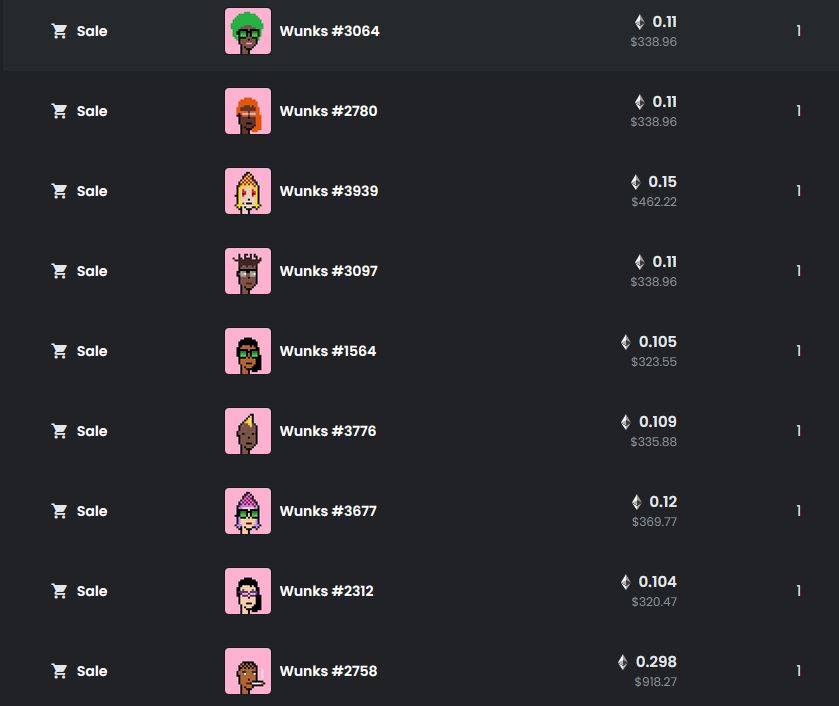Image resolution: width=839 pixels, height=706 pixels.
Task: Open the Wunks #3097 thumbnail image
Action: tap(248, 271)
